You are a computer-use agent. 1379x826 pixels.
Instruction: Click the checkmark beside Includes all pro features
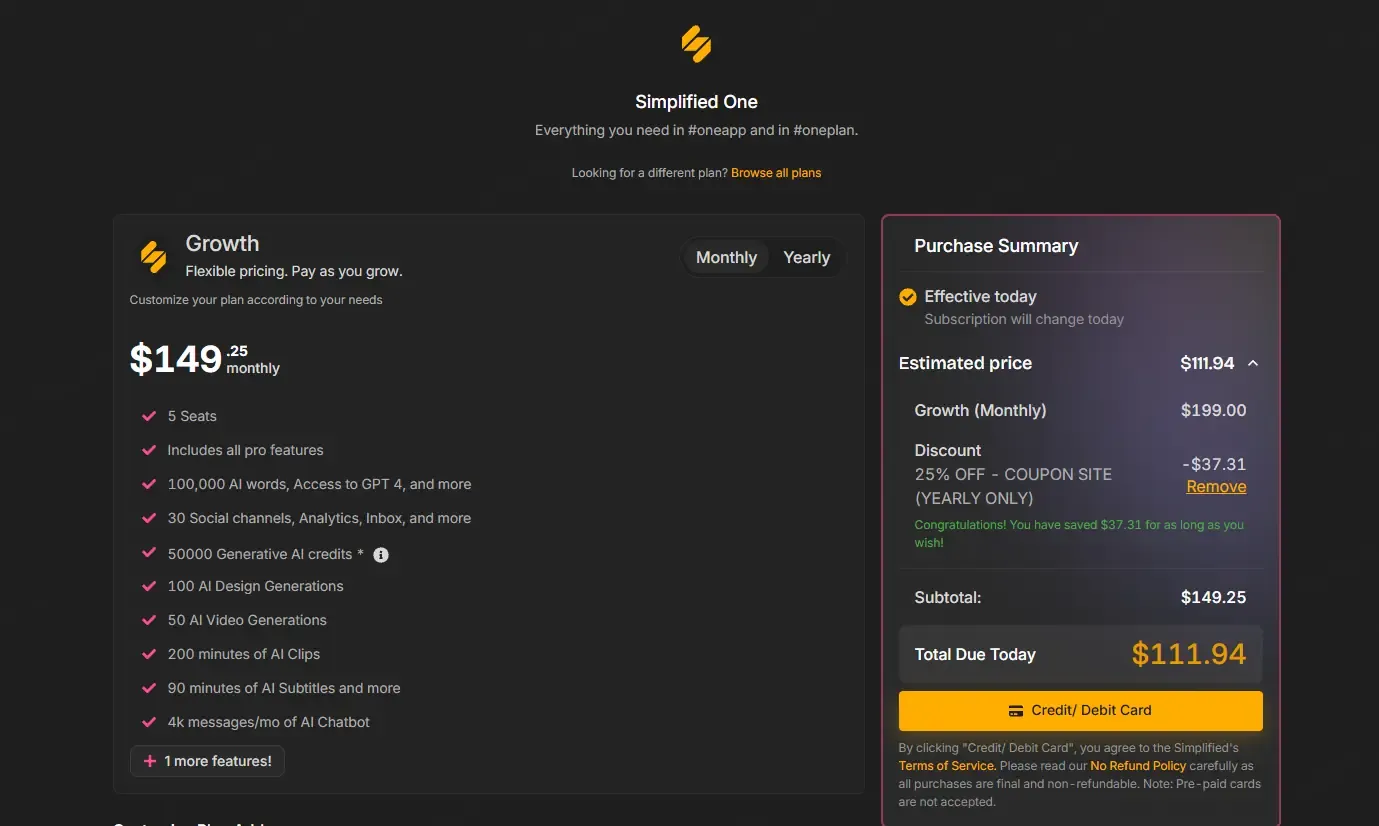[149, 450]
